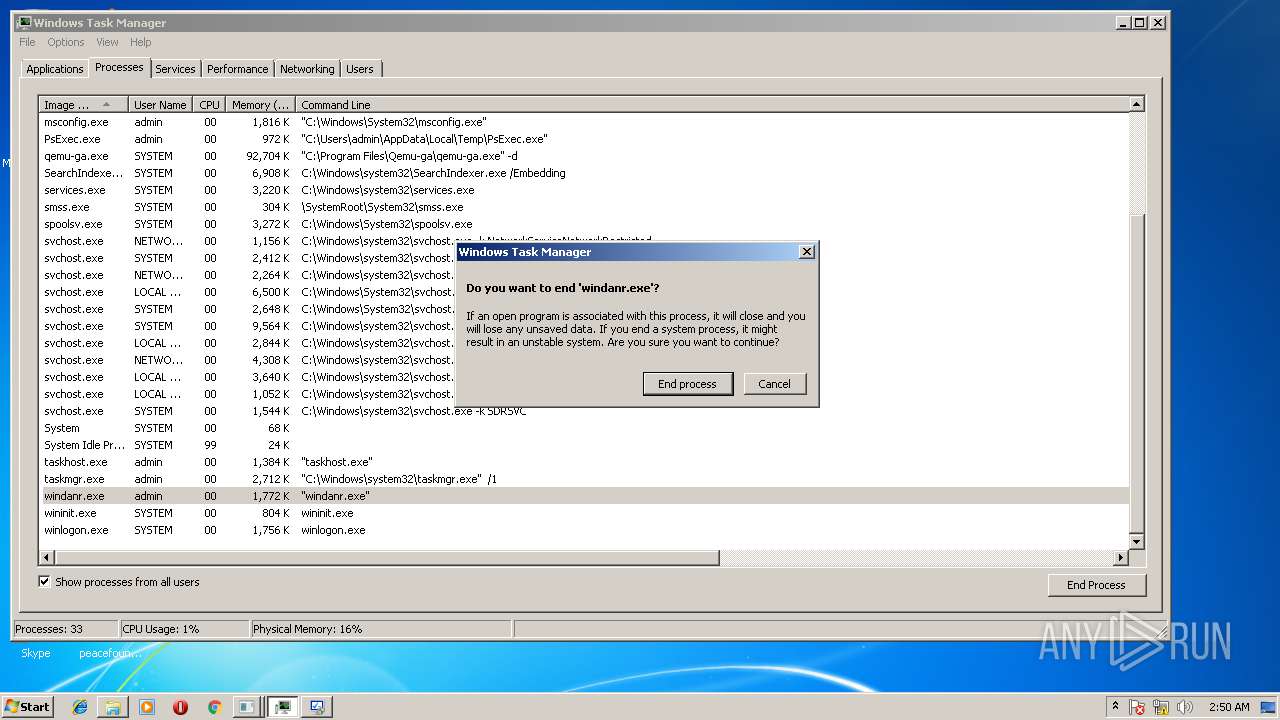Select the wininit.exe process row
Image resolution: width=1280 pixels, height=720 pixels.
584,513
